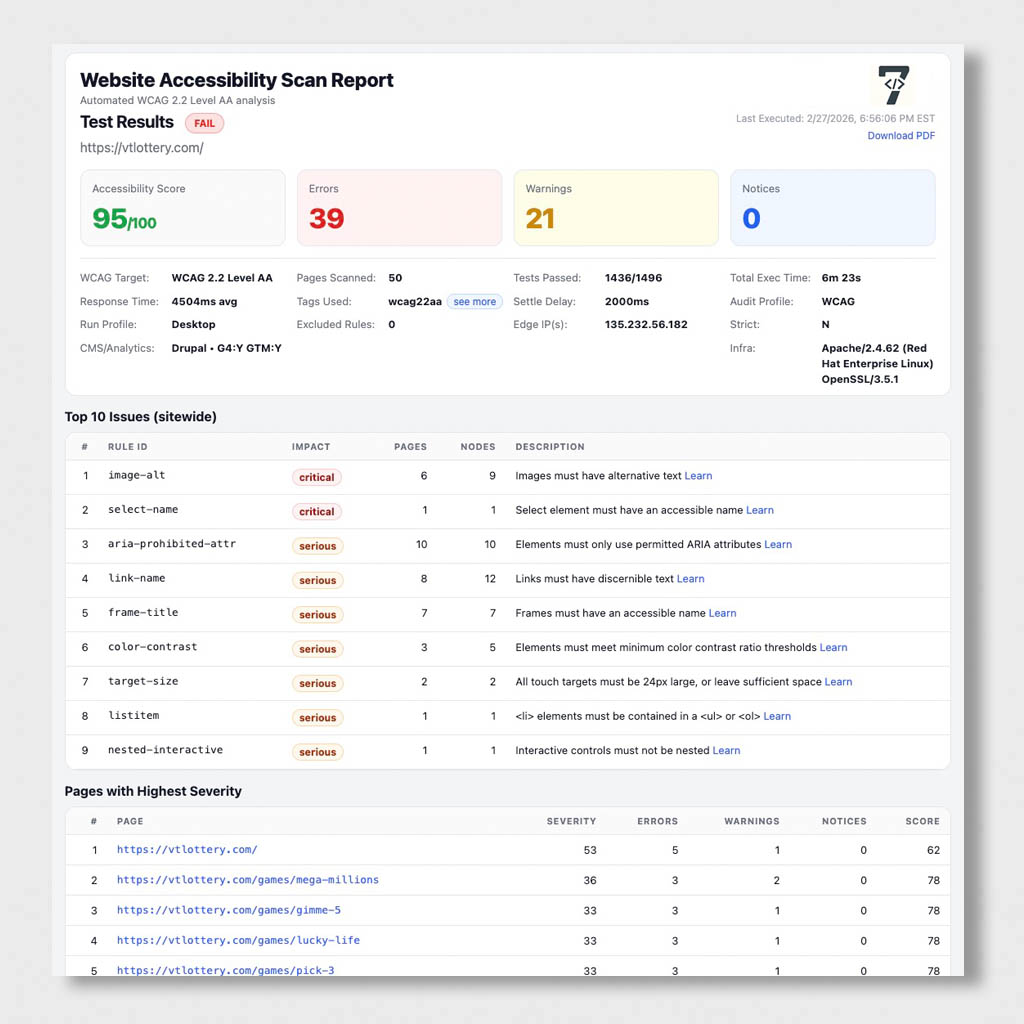This screenshot has width=1024, height=1024.
Task: Select the Notices 0 summary card
Action: [x=832, y=207]
